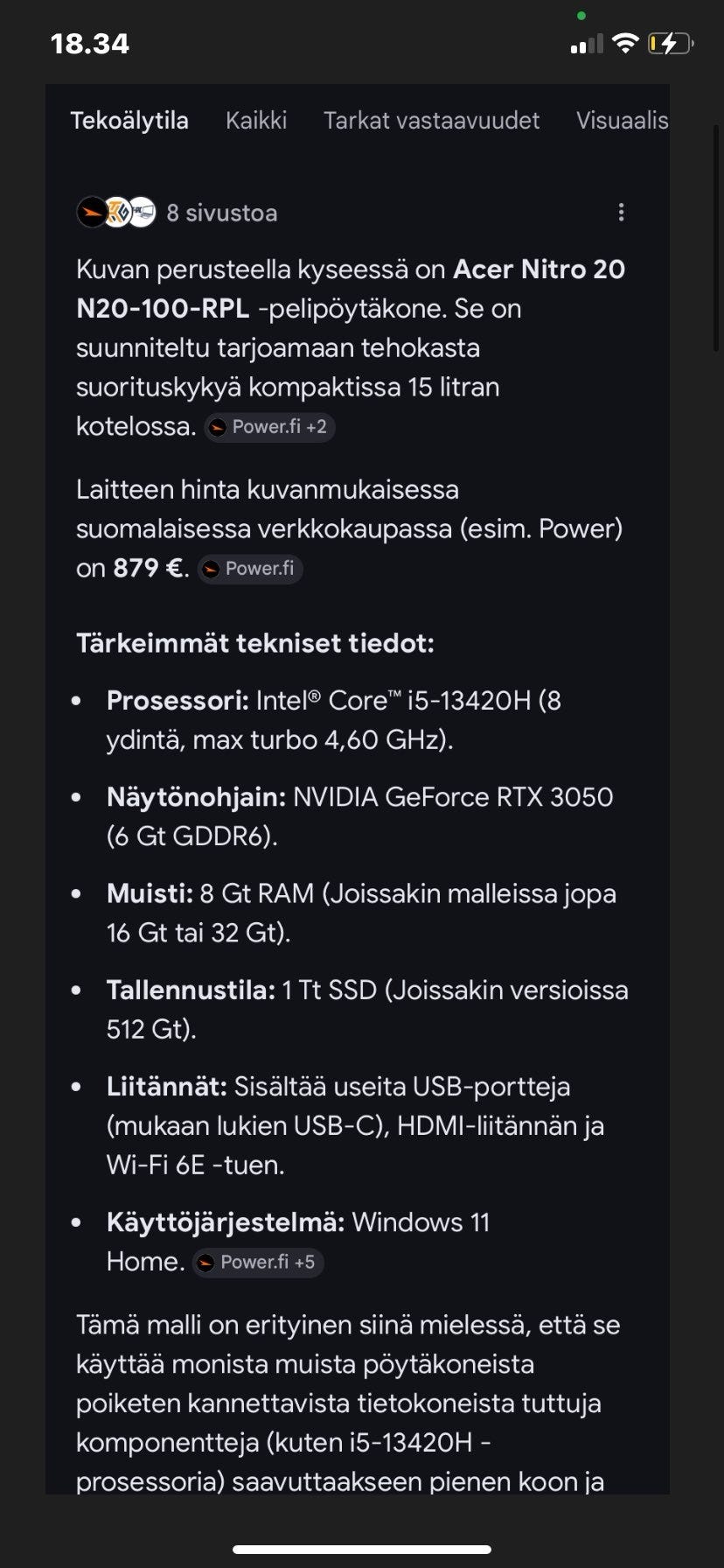Select the Tarkat vastaavuudet tab
The height and width of the screenshot is (1568, 724).
(x=431, y=121)
